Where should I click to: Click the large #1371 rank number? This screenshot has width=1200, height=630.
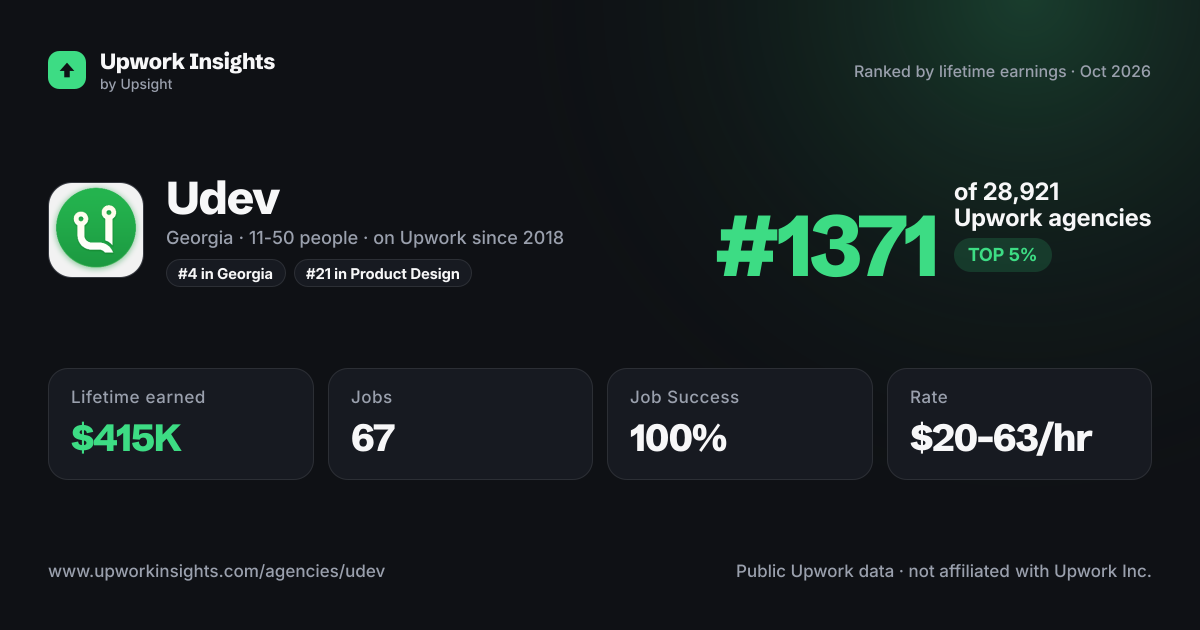coord(826,248)
